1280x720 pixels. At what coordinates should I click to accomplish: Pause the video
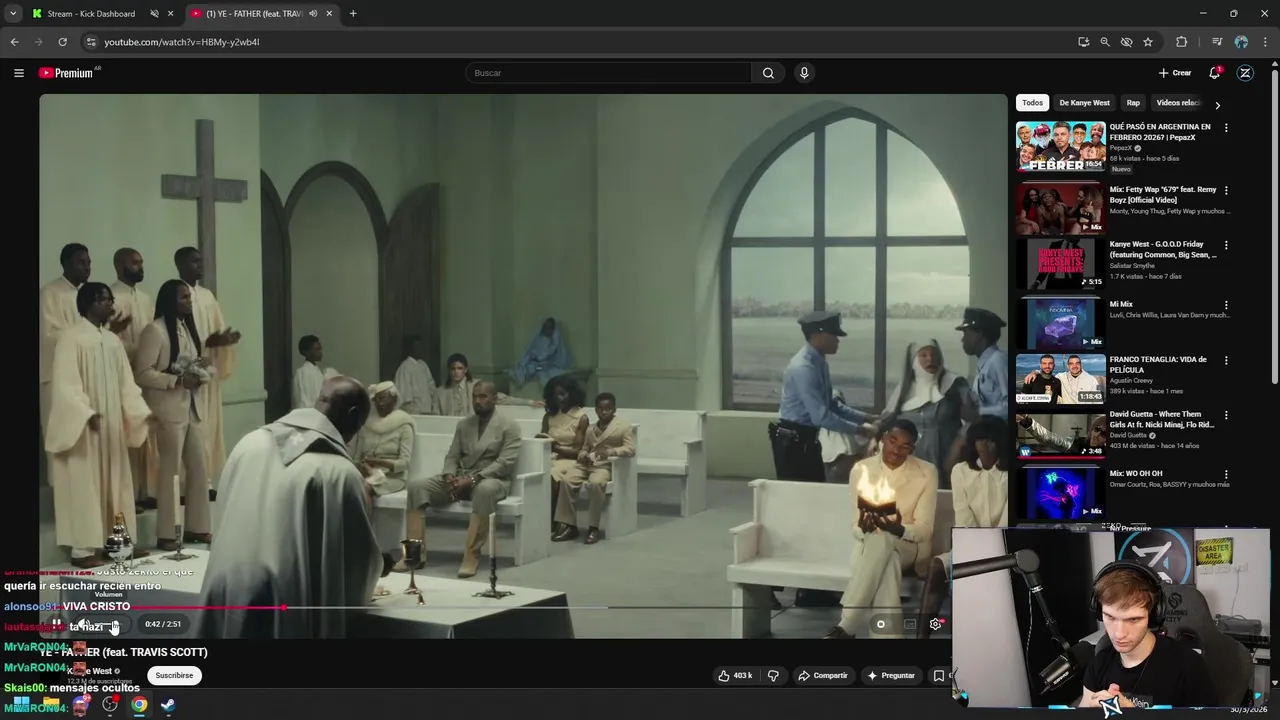coord(57,624)
